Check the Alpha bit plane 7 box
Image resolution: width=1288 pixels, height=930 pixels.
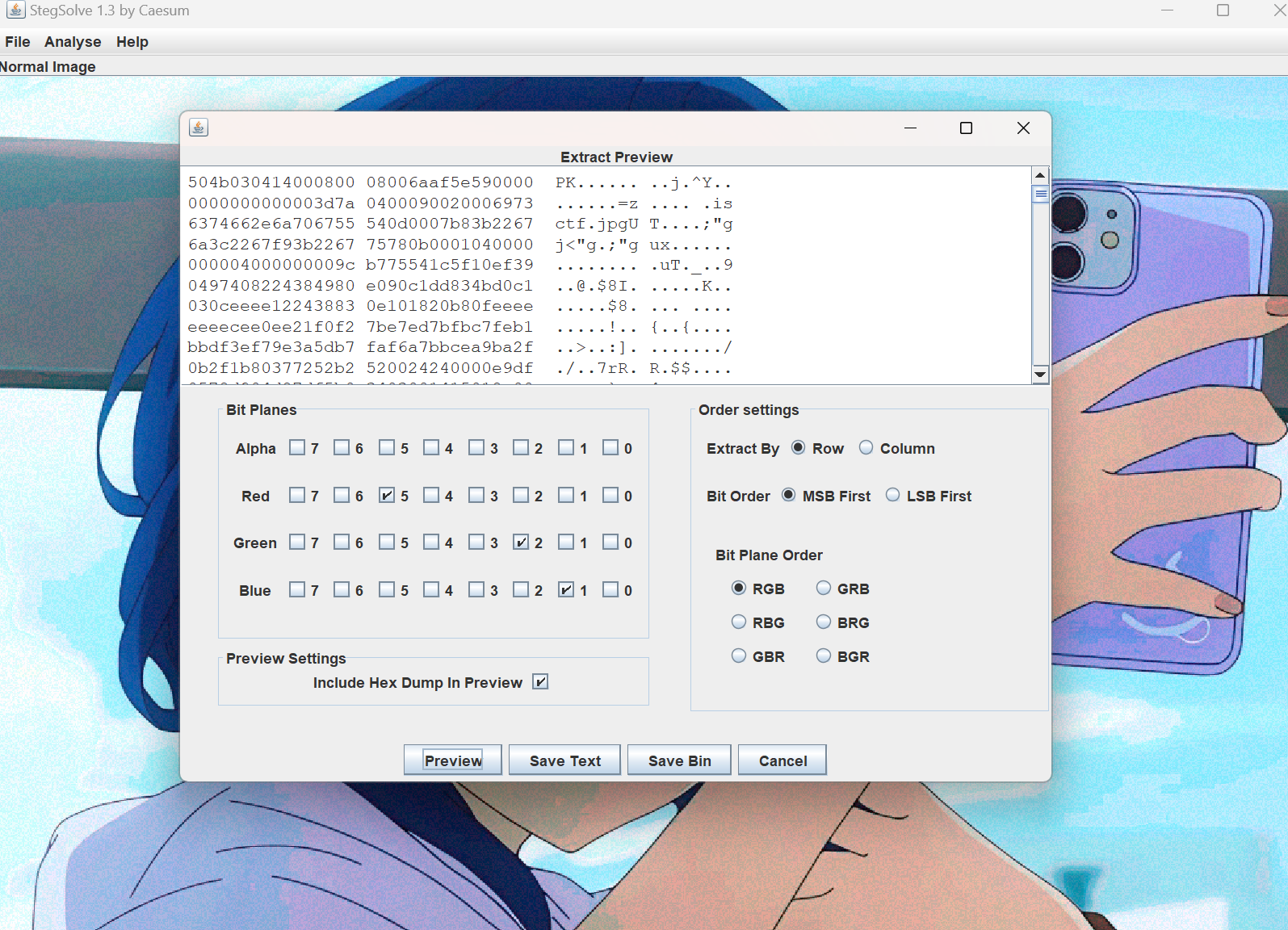point(297,447)
